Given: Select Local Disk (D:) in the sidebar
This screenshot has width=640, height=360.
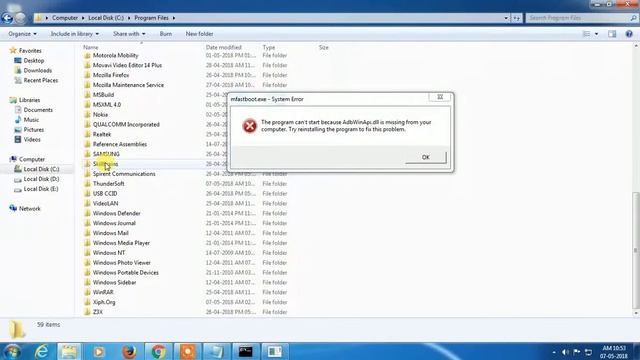Looking at the screenshot, I should click(41, 179).
